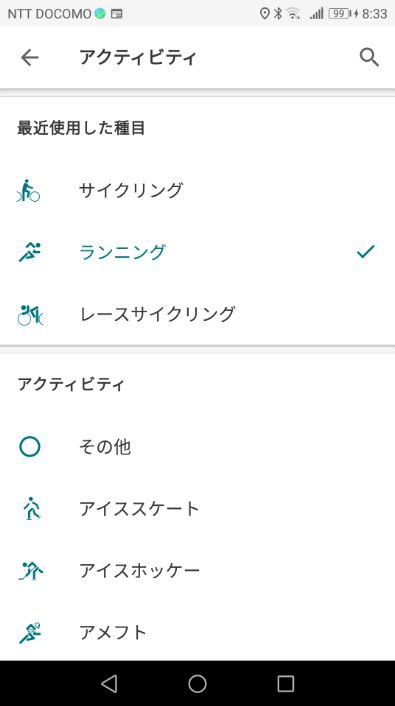Select the race cycling icon
Viewport: 395px width, 706px height.
pyautogui.click(x=30, y=314)
